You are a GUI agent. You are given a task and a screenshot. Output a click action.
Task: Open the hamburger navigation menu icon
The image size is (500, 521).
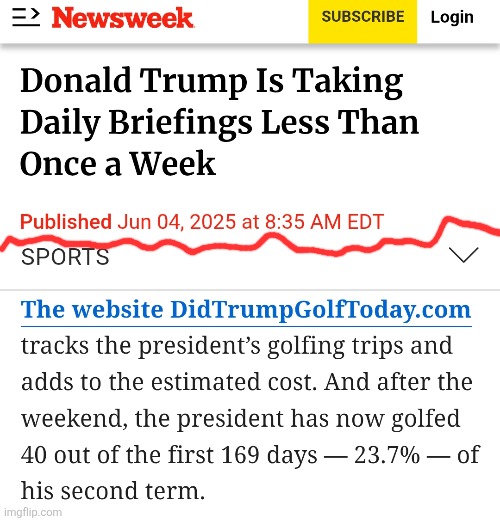click(26, 17)
